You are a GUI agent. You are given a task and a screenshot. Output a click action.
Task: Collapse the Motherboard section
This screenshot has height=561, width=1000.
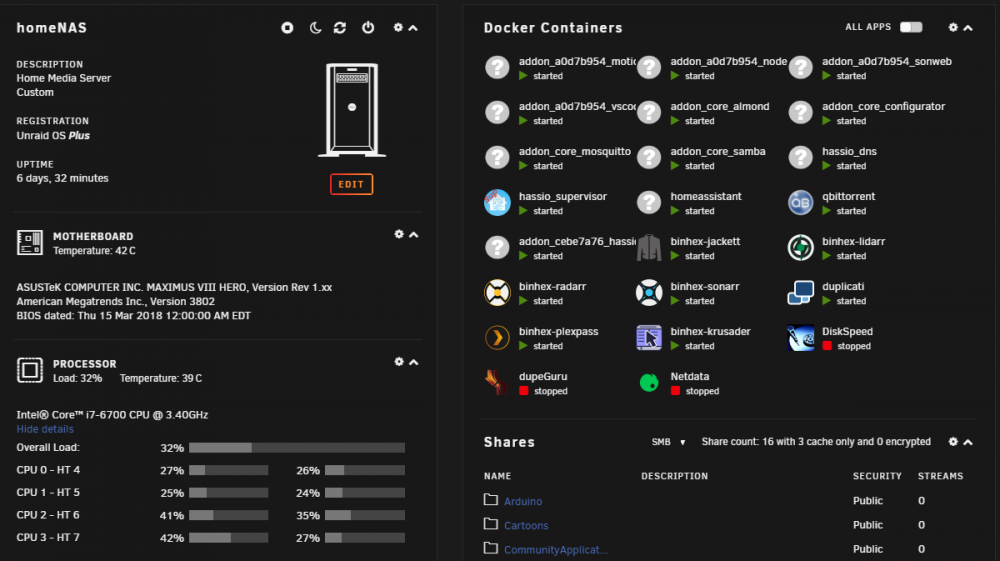(414, 235)
